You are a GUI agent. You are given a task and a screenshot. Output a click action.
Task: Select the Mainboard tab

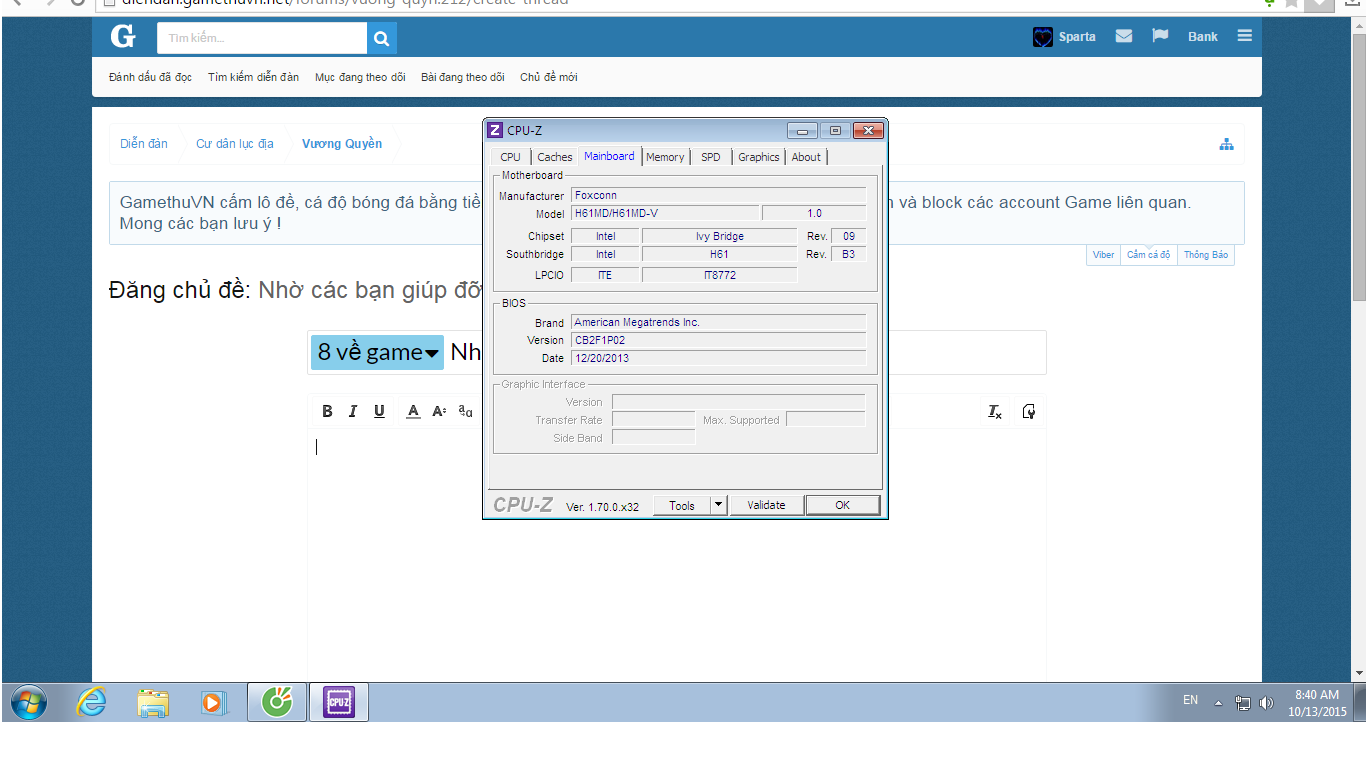[x=609, y=156]
